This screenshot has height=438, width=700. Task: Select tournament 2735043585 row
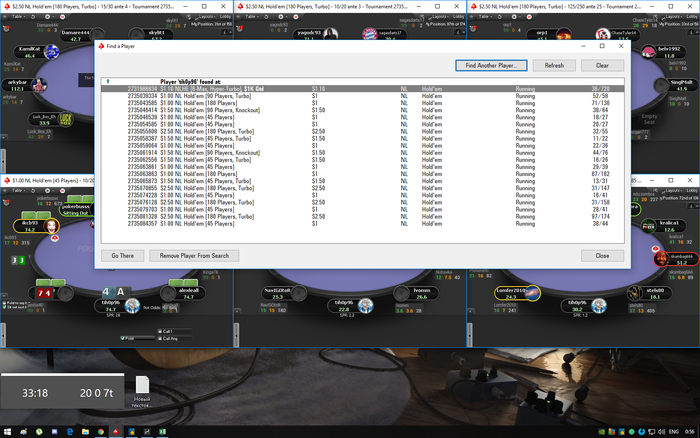(362, 103)
